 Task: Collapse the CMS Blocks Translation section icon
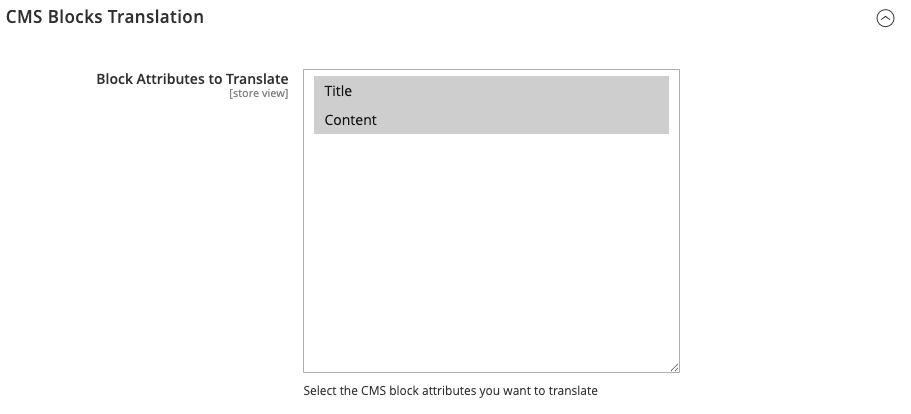tap(885, 18)
